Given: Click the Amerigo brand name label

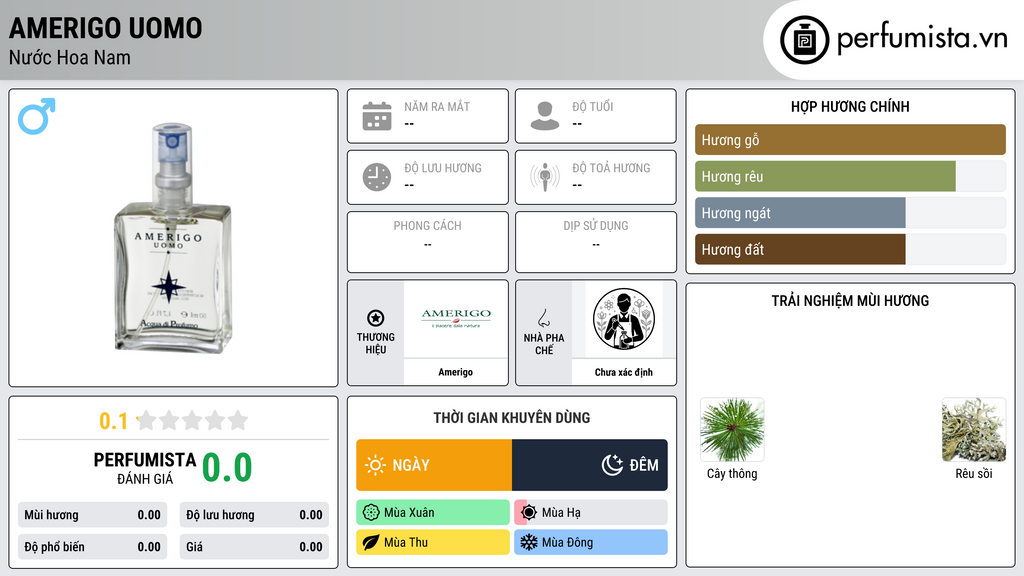Looking at the screenshot, I should [456, 372].
